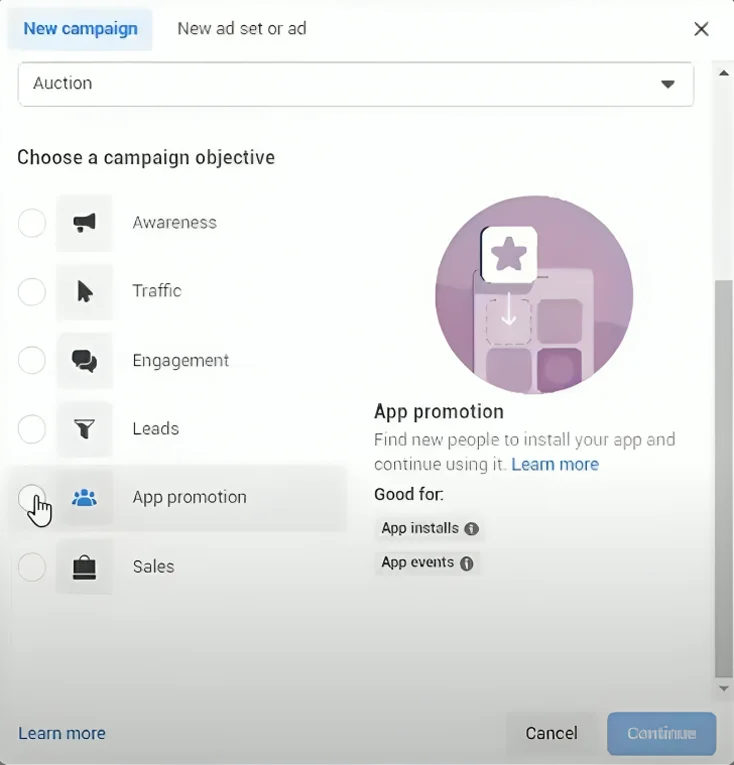Click the scrollbar up arrow
The width and height of the screenshot is (734, 765).
pos(724,73)
